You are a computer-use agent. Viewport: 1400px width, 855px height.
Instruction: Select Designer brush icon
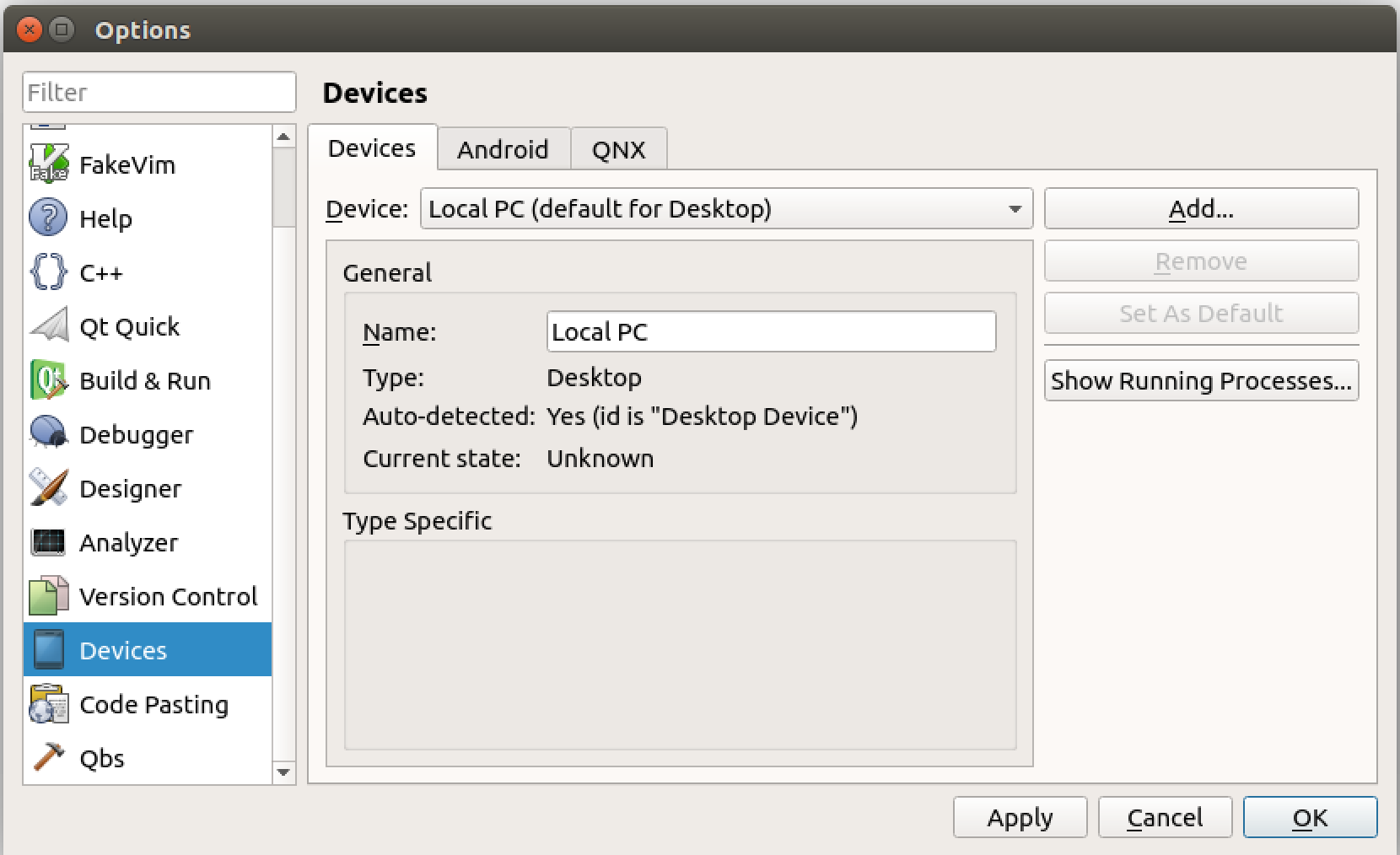[48, 487]
